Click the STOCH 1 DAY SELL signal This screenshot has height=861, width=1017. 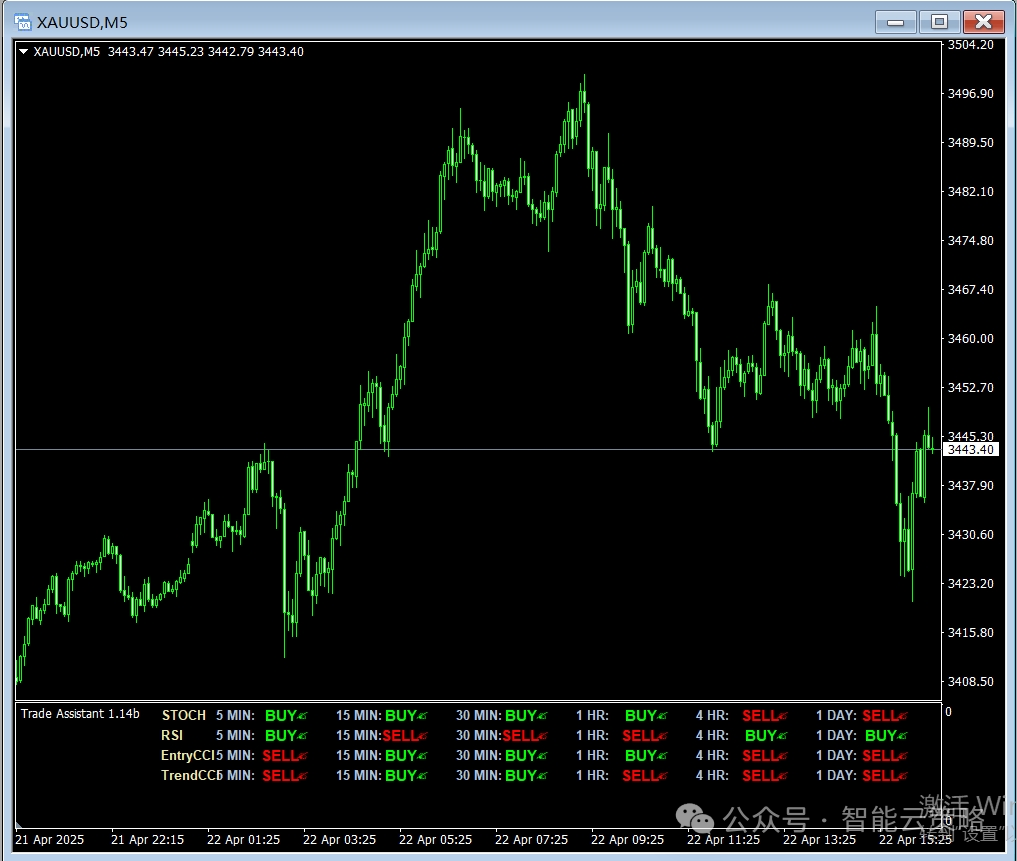885,715
